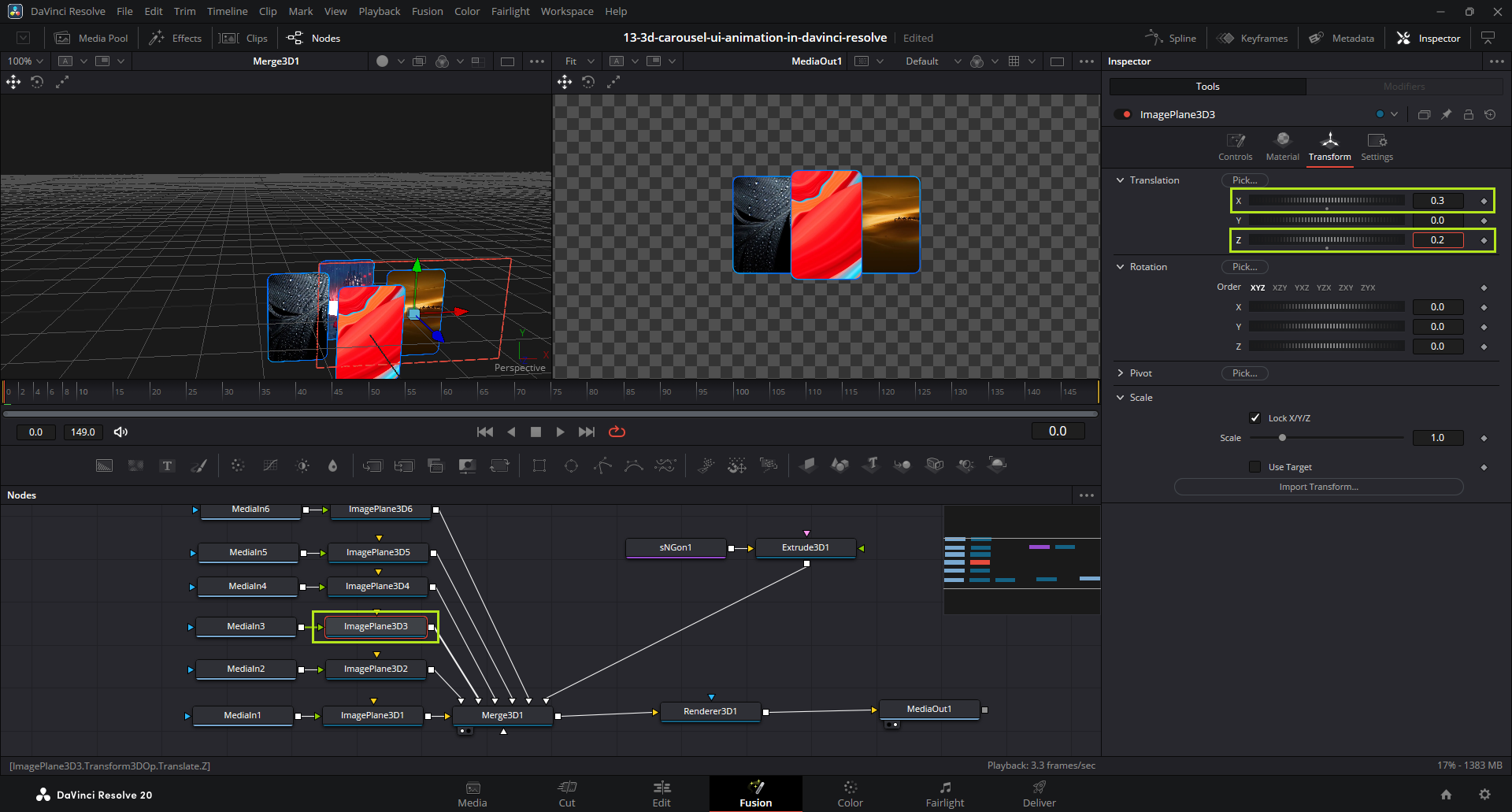The height and width of the screenshot is (812, 1512).
Task: Switch to the Modifiers tab
Action: coord(1404,87)
